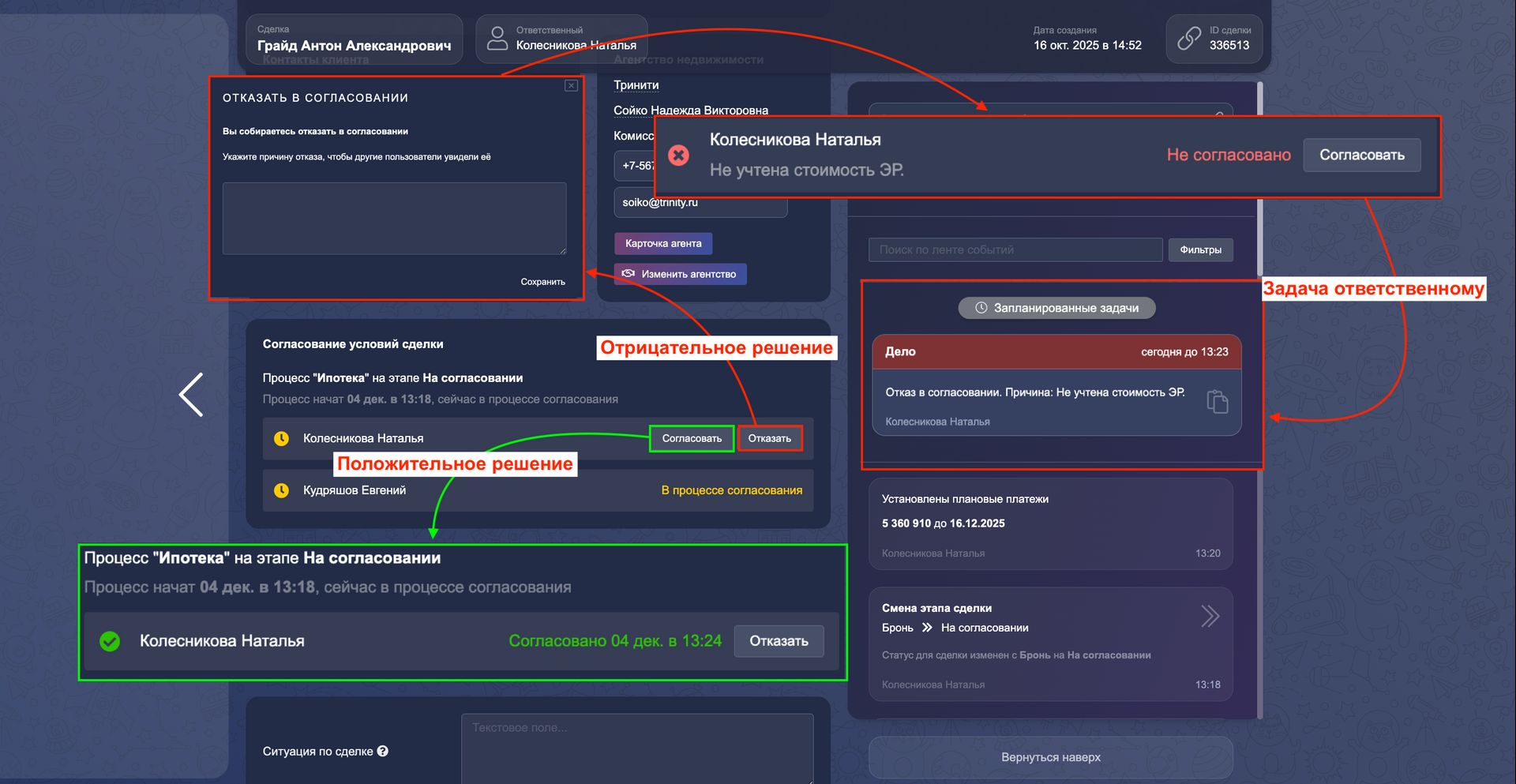Focus the Поиск по ленте событий search field
Image resolution: width=1516 pixels, height=784 pixels.
point(1015,249)
